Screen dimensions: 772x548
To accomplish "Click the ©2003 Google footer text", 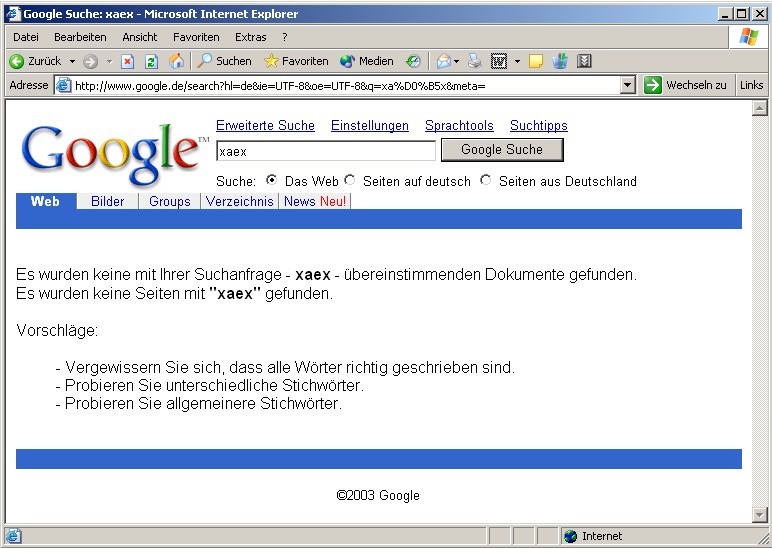I will click(x=378, y=495).
